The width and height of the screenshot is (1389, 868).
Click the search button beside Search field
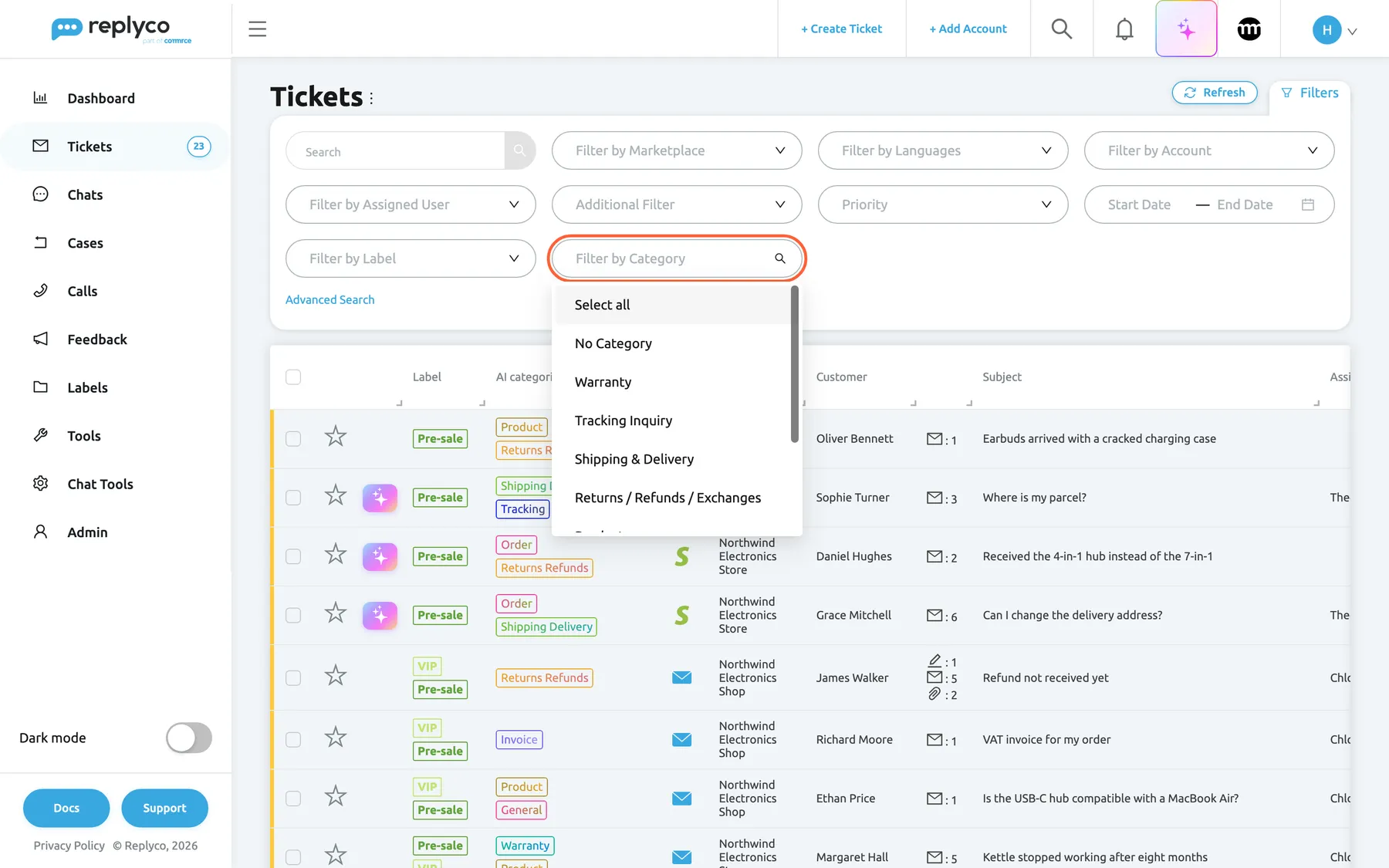click(x=520, y=150)
